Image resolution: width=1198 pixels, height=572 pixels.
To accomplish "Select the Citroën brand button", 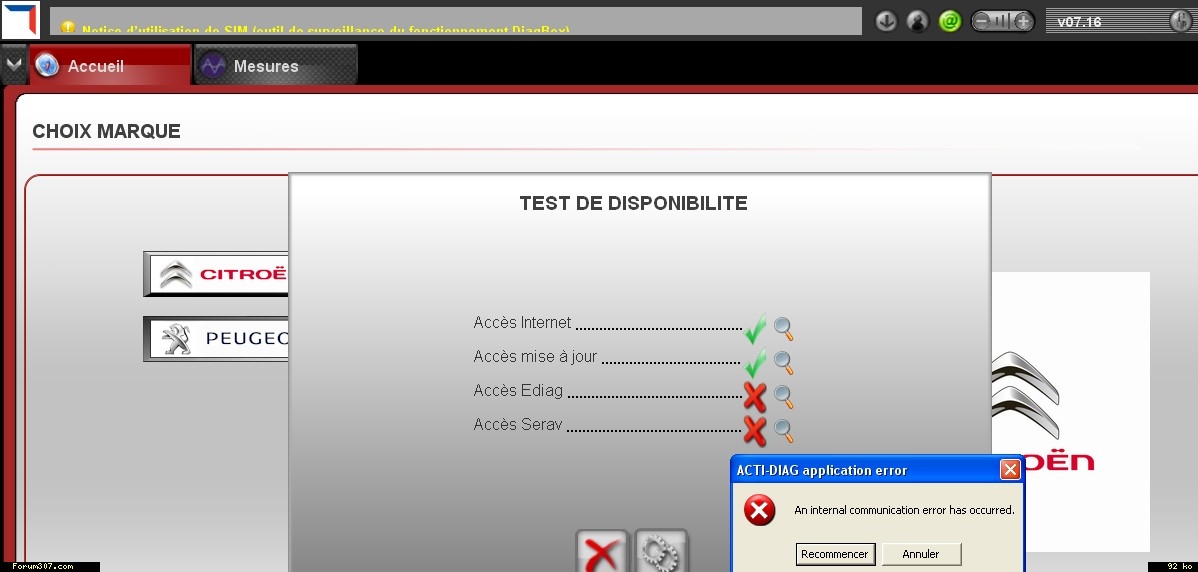I will click(217, 273).
